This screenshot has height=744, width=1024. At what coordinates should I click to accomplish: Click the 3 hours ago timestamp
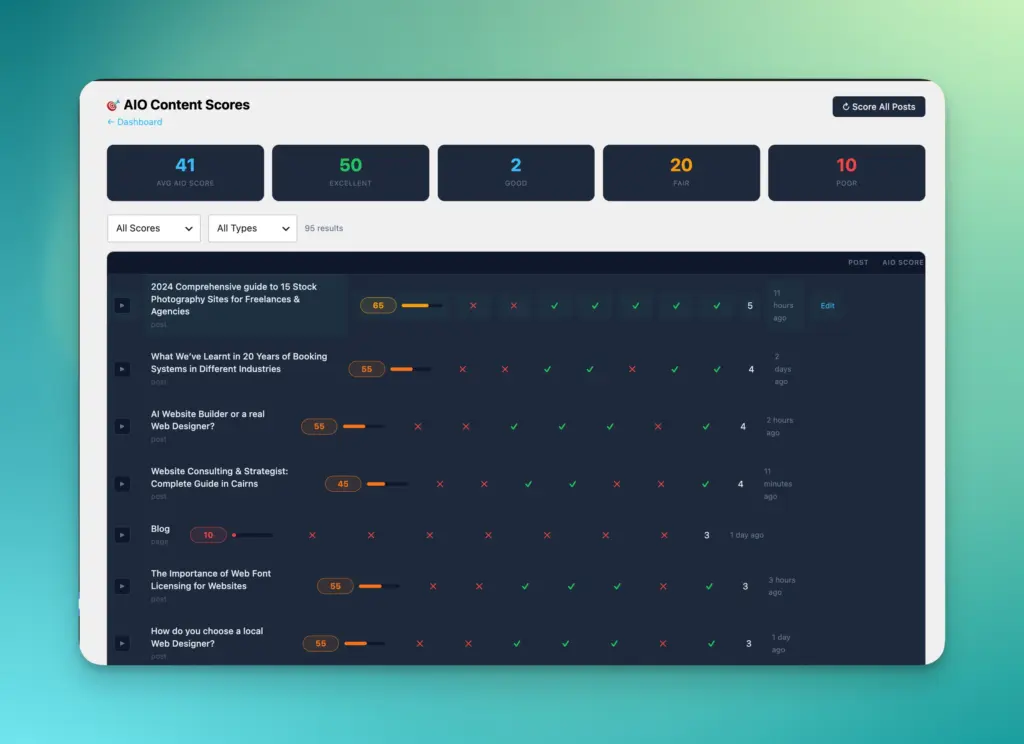click(x=782, y=586)
